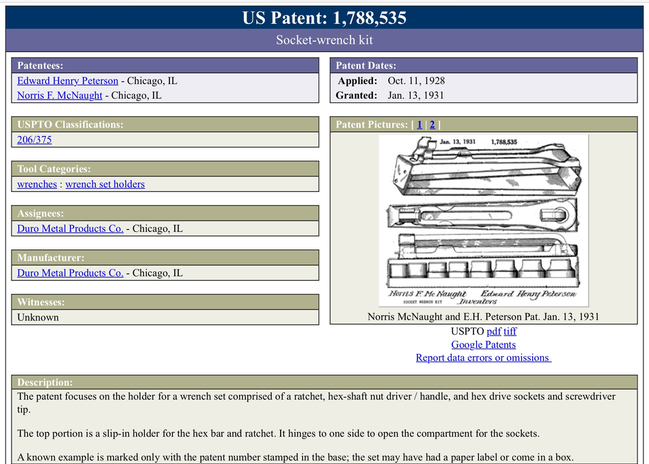
Task: Download the USPTO pdf version
Action: 493,331
